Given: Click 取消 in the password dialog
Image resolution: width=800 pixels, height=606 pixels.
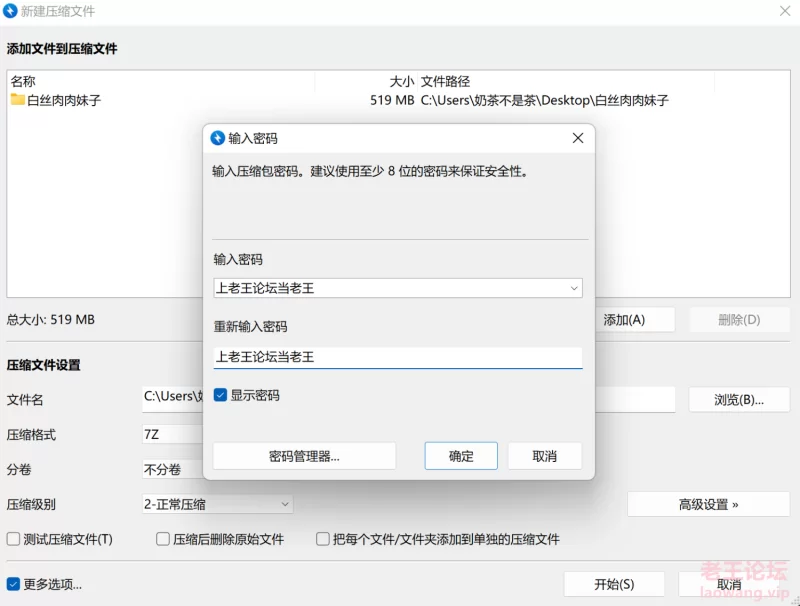Looking at the screenshot, I should (544, 456).
